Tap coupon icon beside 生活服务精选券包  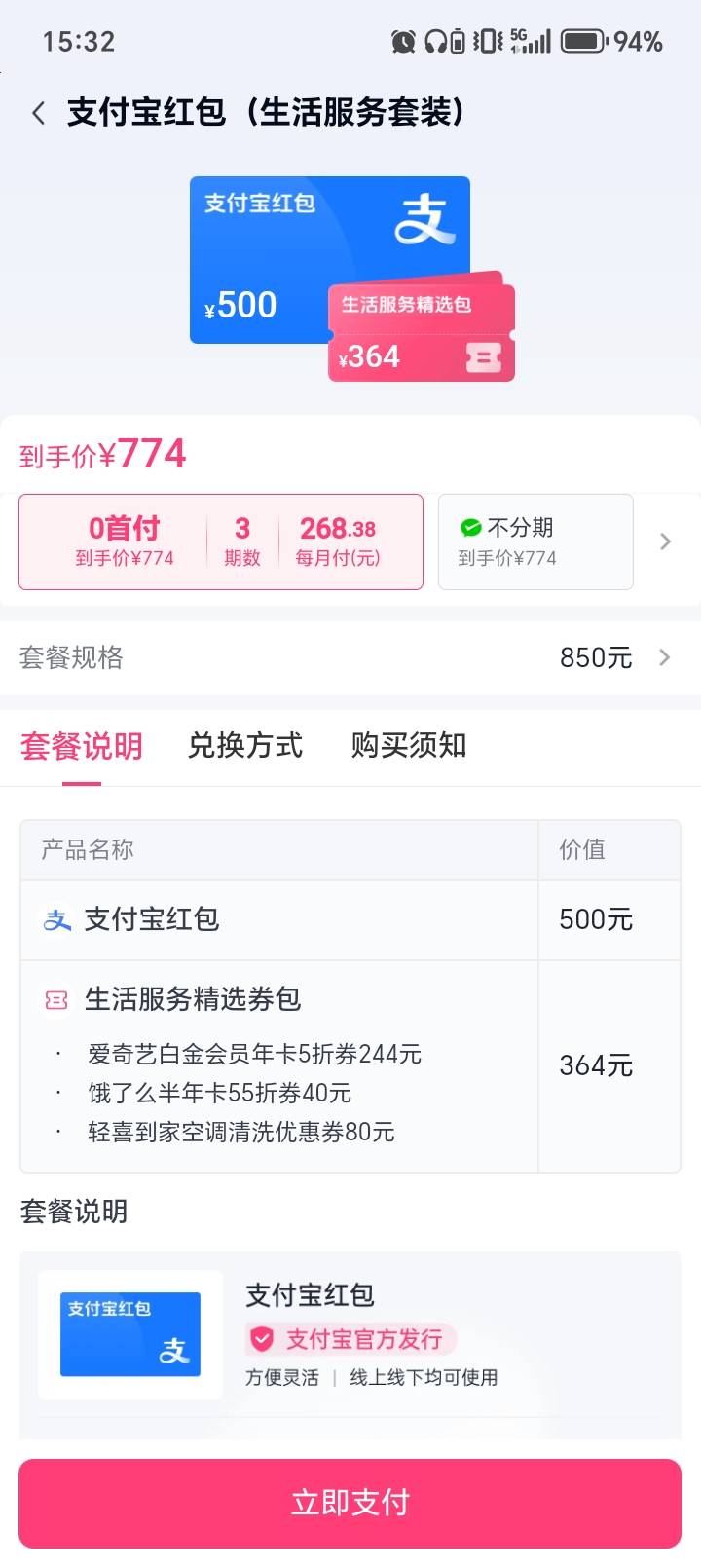pyautogui.click(x=56, y=999)
